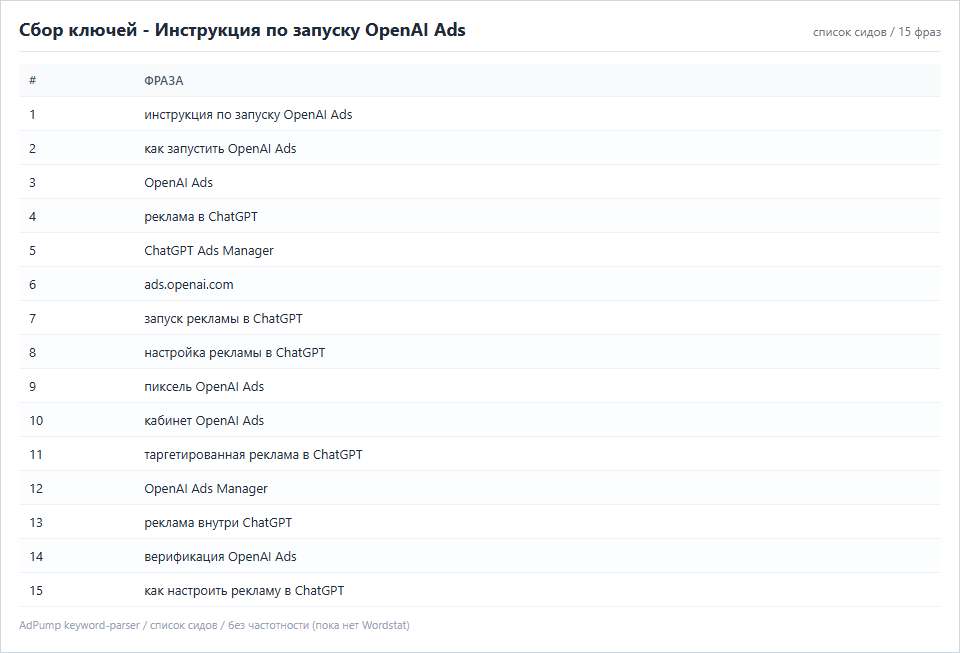Screen dimensions: 960x653
Task: Select phrase "пиксель OpenAI Ads"
Action: click(x=204, y=387)
